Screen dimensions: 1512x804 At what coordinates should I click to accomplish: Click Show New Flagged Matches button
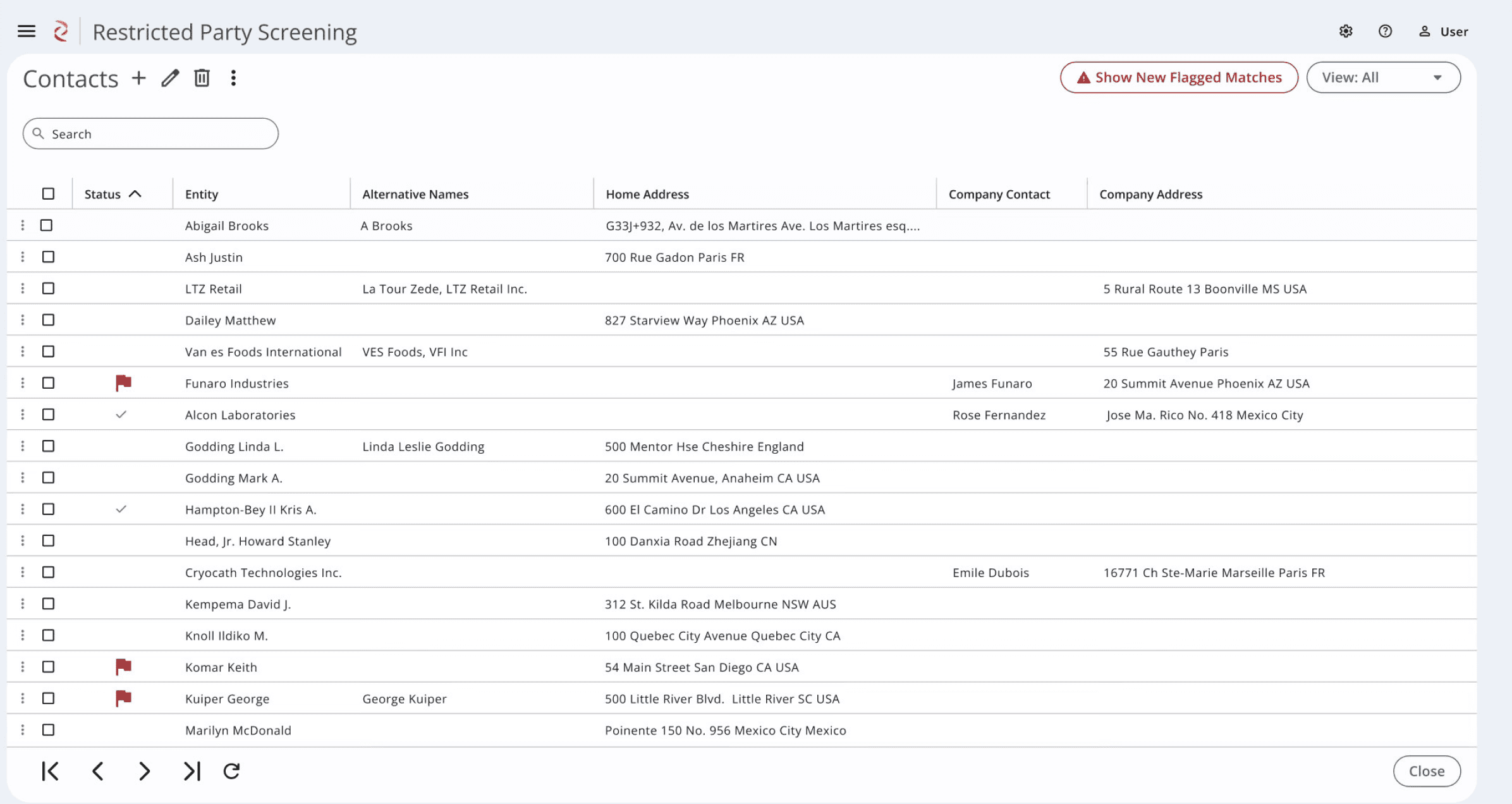pyautogui.click(x=1179, y=77)
